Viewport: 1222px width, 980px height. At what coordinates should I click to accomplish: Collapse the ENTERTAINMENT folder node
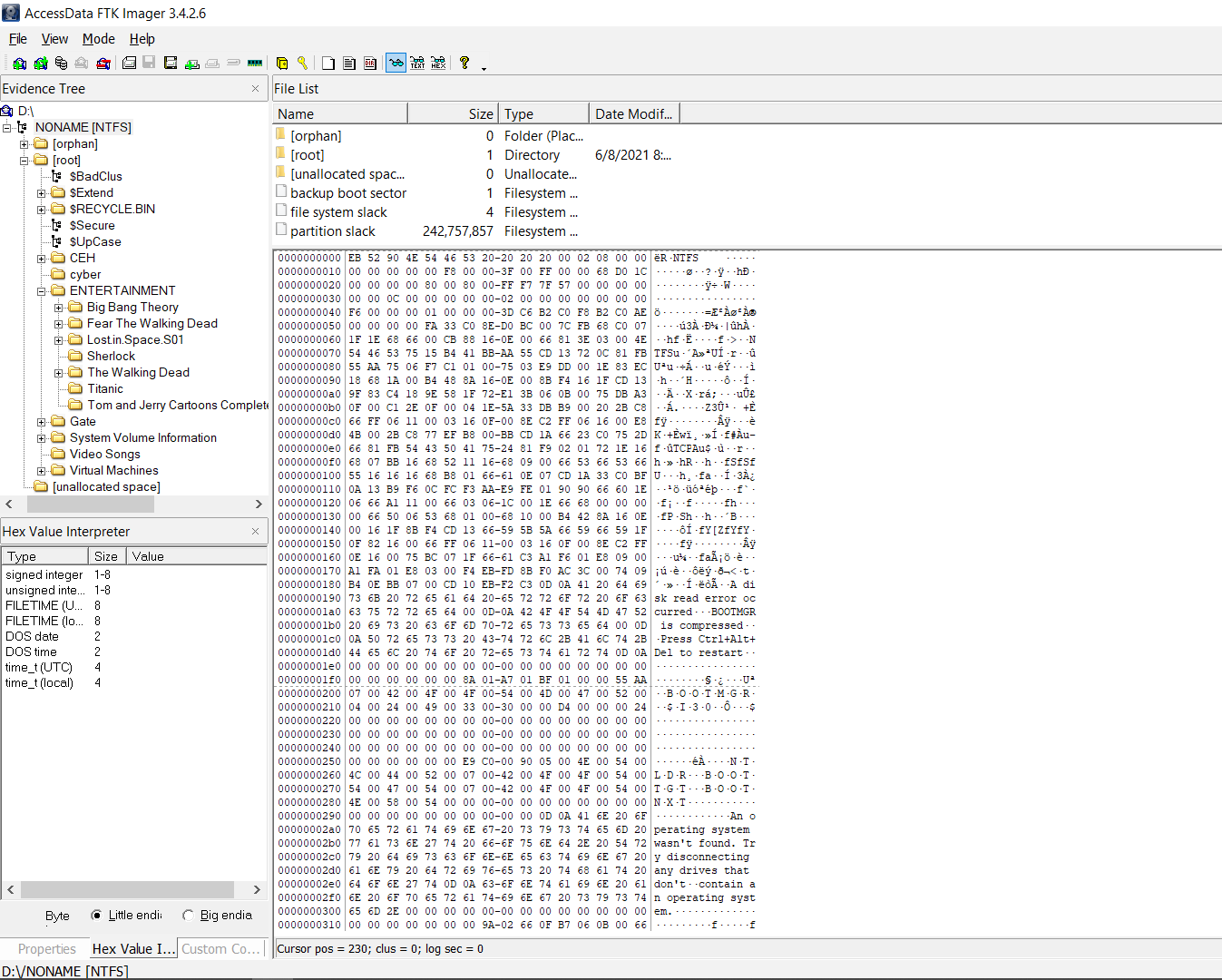pyautogui.click(x=42, y=290)
